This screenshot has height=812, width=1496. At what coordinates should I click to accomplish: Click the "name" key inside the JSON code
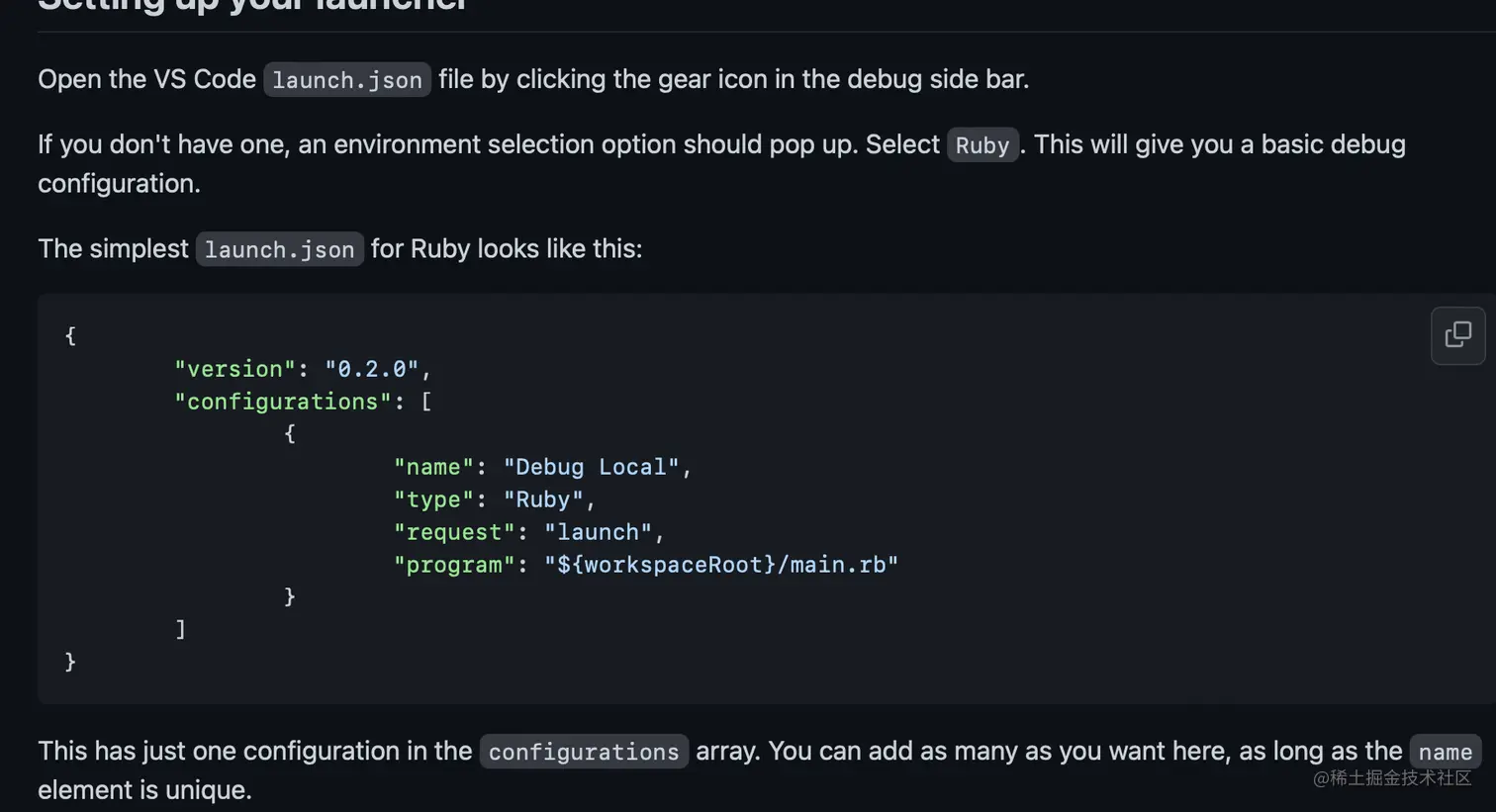click(433, 467)
